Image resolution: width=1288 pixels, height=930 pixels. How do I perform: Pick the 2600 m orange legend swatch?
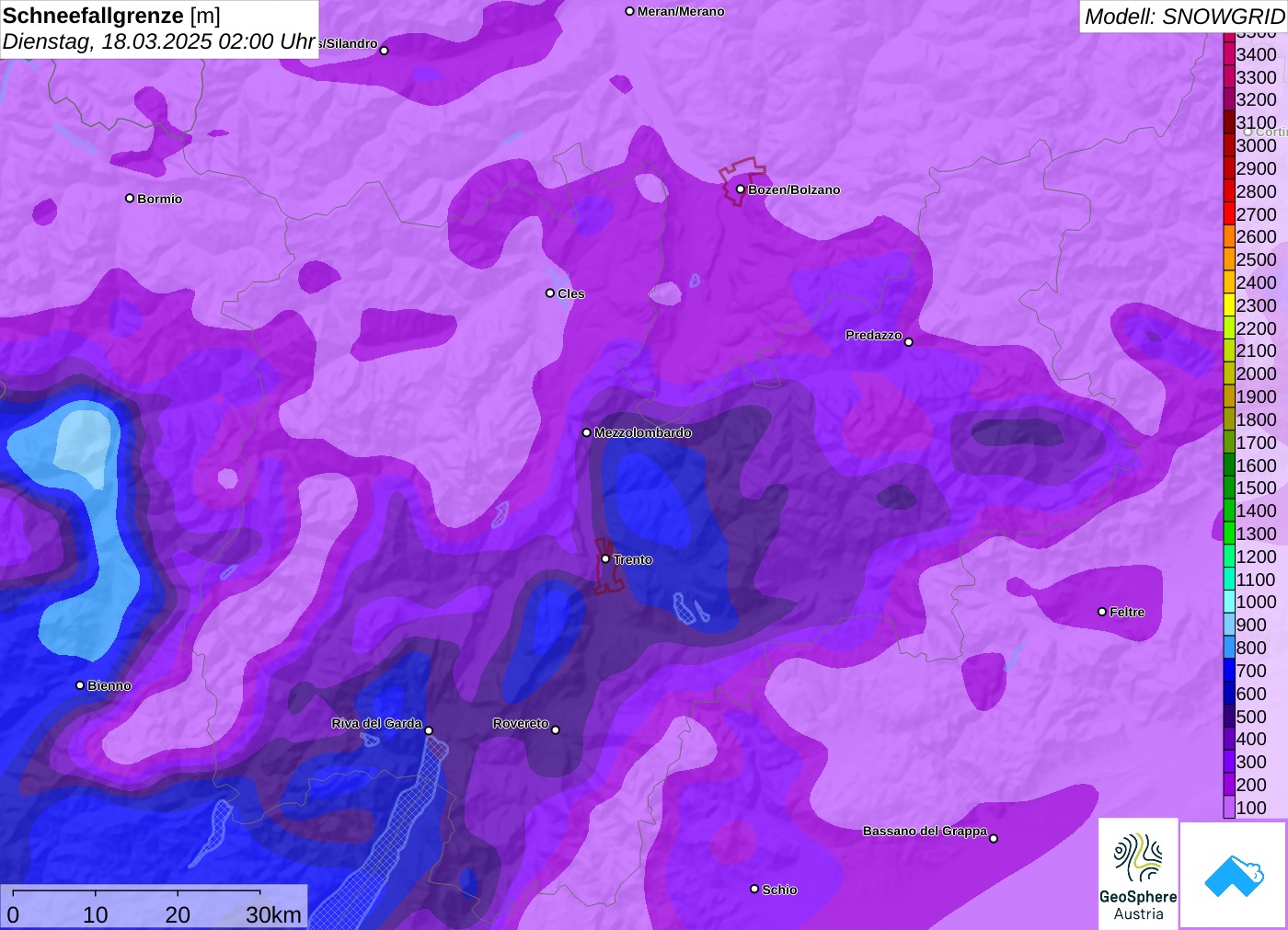(1228, 236)
